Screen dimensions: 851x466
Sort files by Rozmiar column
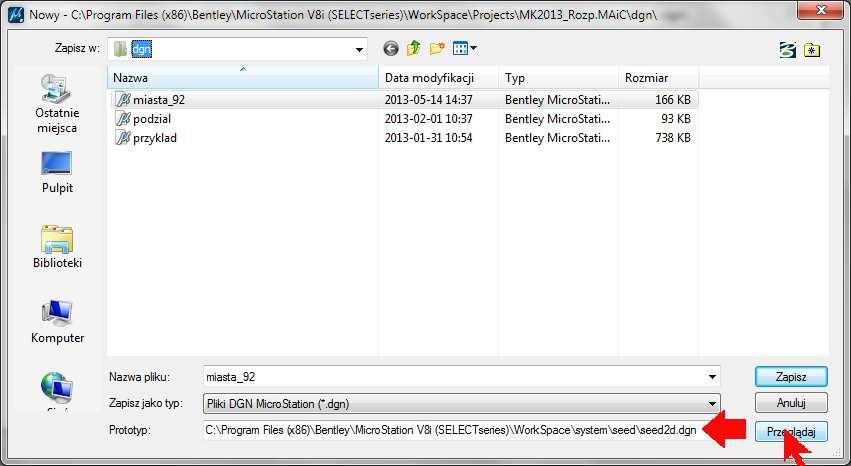pos(659,78)
